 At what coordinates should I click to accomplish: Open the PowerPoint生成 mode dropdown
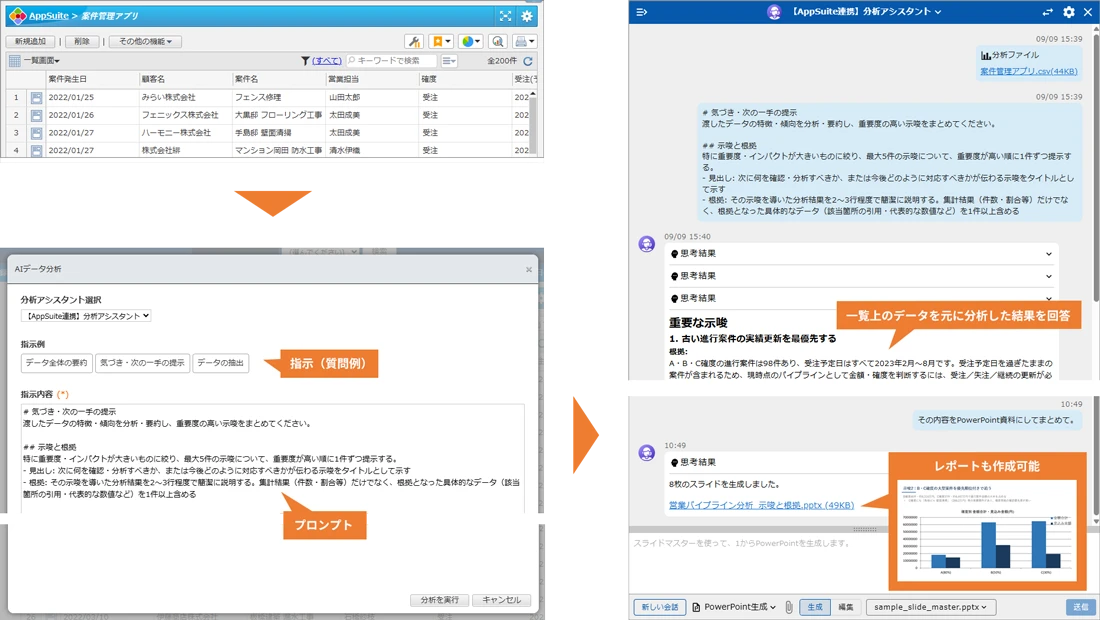click(734, 607)
